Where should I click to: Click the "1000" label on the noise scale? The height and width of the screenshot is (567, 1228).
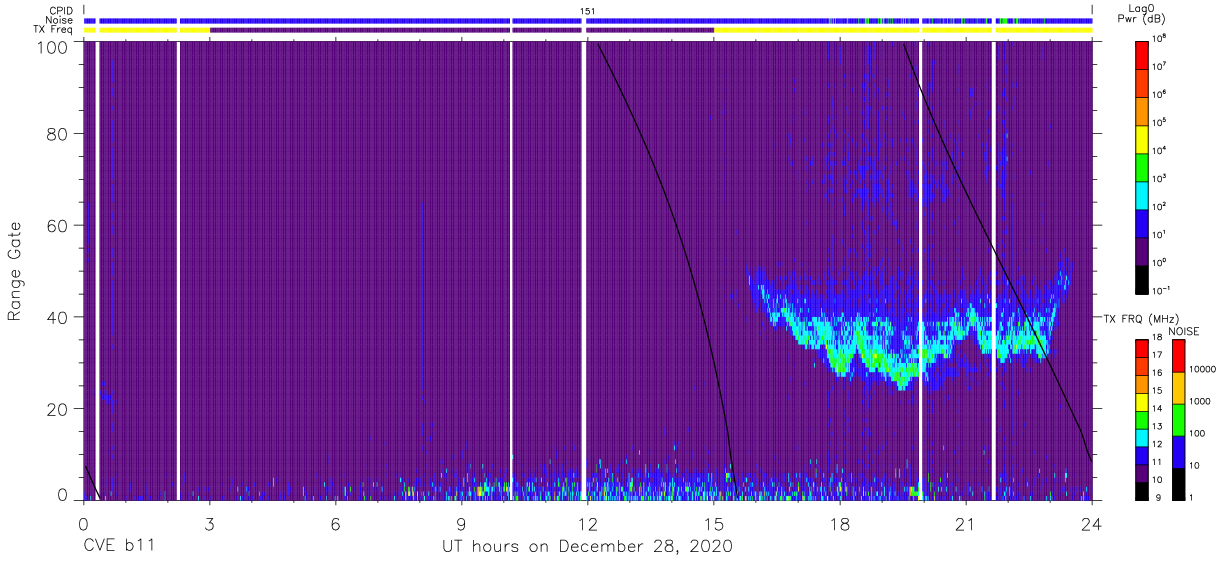click(x=1201, y=401)
